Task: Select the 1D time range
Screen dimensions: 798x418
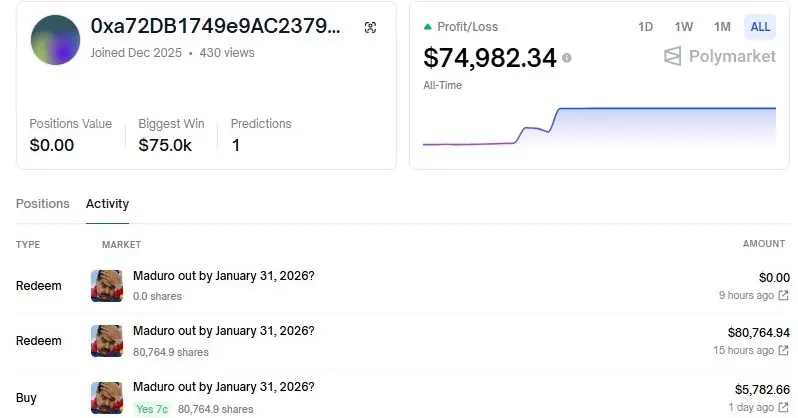Action: 645,27
